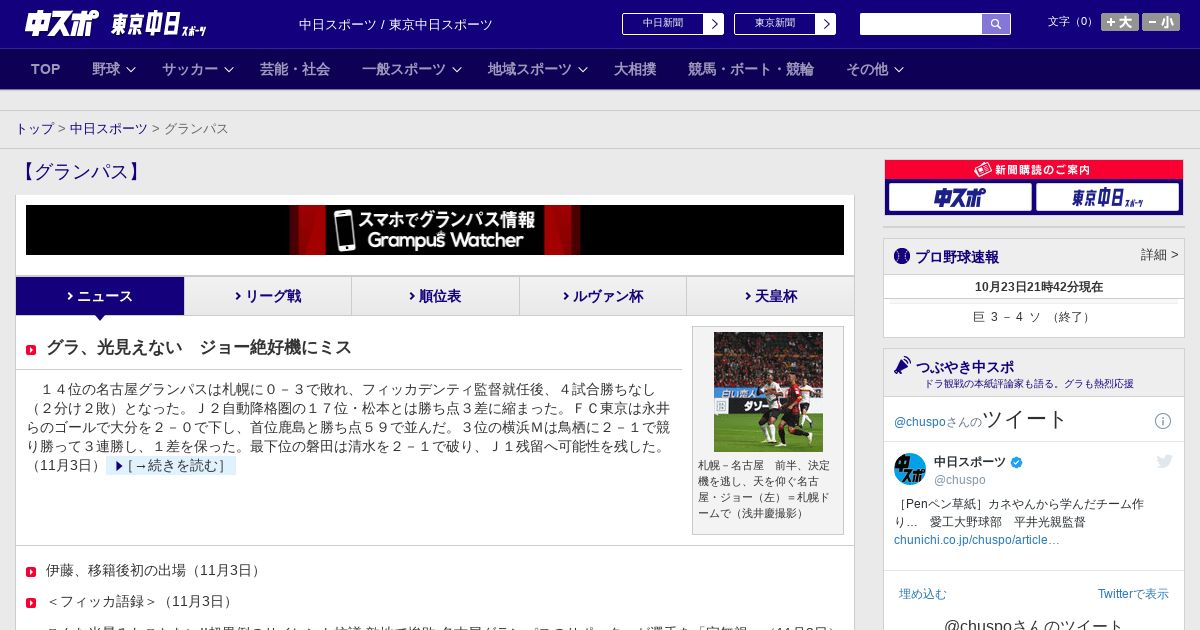Open article 伊藤、移籍後初の出場
Screen dimensions: 1200x630
155,571
